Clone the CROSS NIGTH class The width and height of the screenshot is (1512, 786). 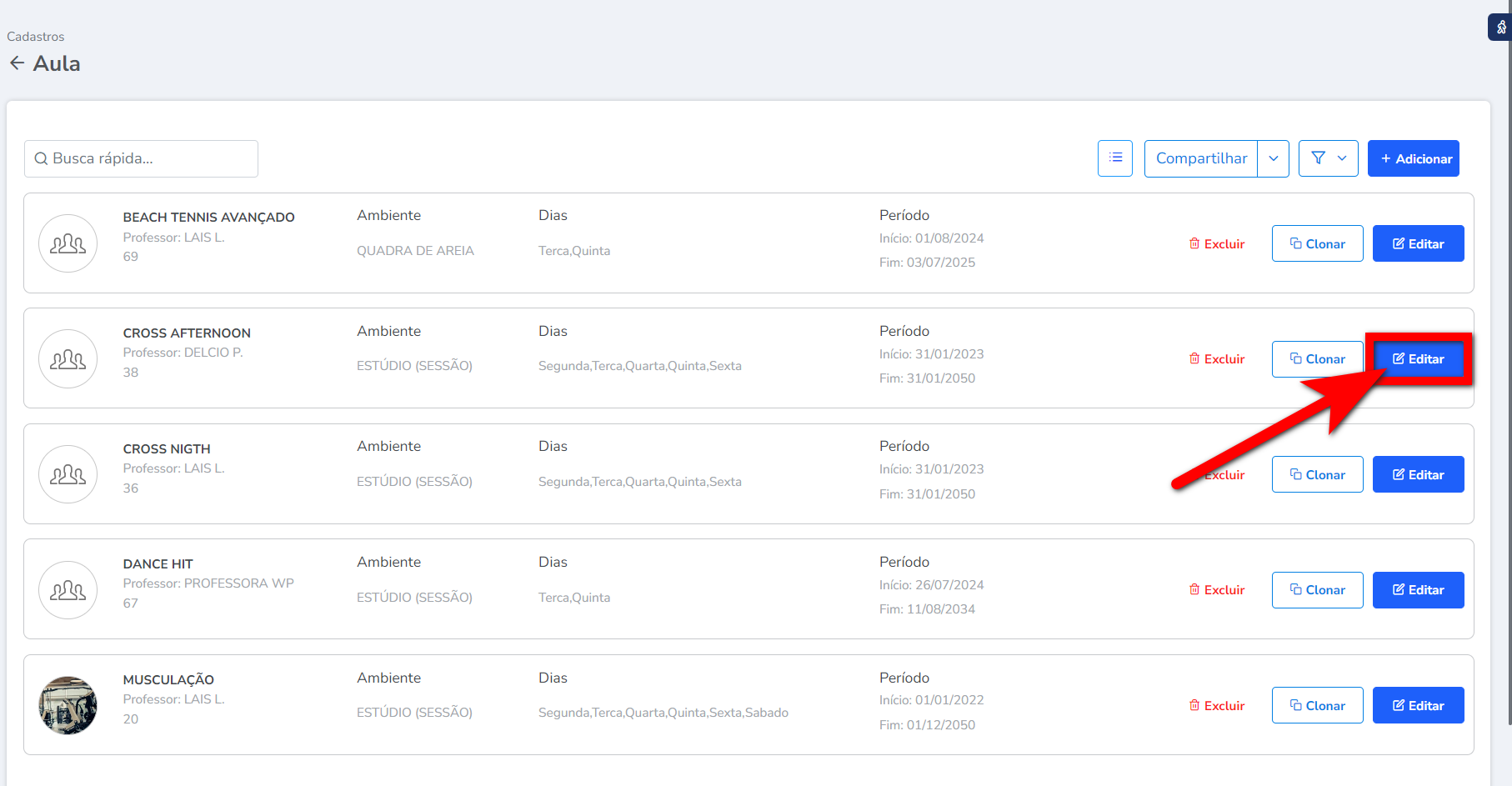1317,474
